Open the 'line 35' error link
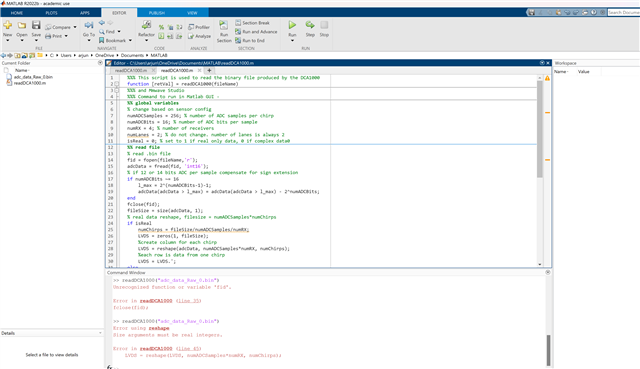Image resolution: width=640 pixels, height=369 pixels. (189, 301)
